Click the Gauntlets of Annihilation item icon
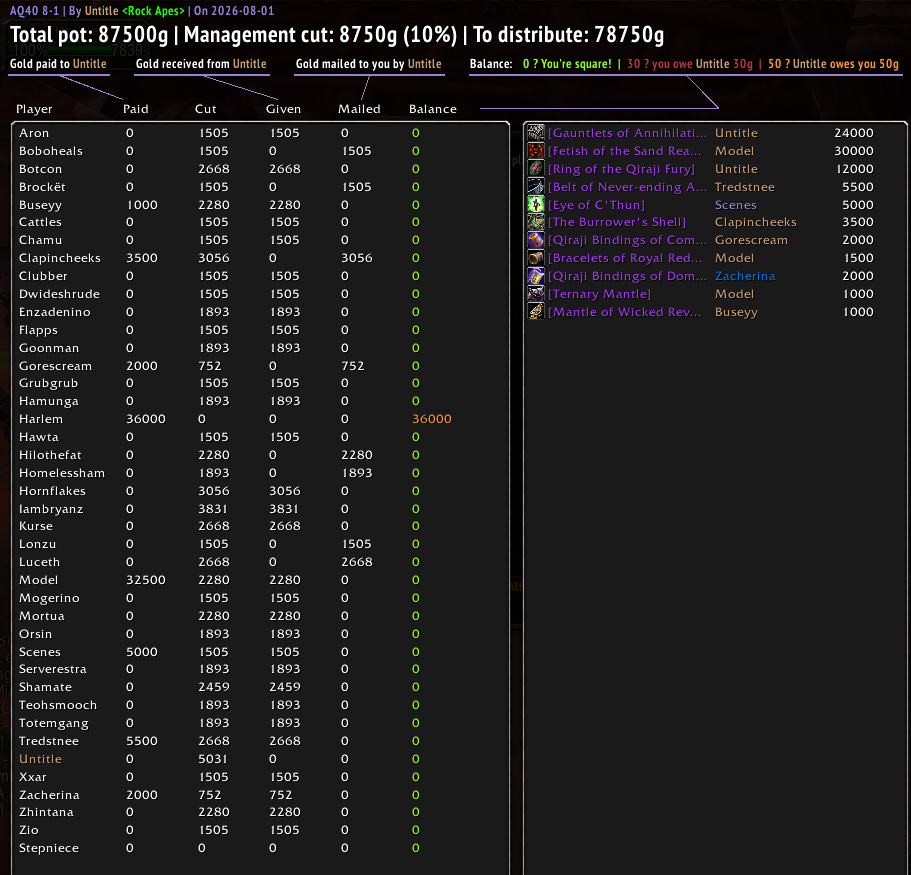The width and height of the screenshot is (911, 875). click(x=536, y=133)
